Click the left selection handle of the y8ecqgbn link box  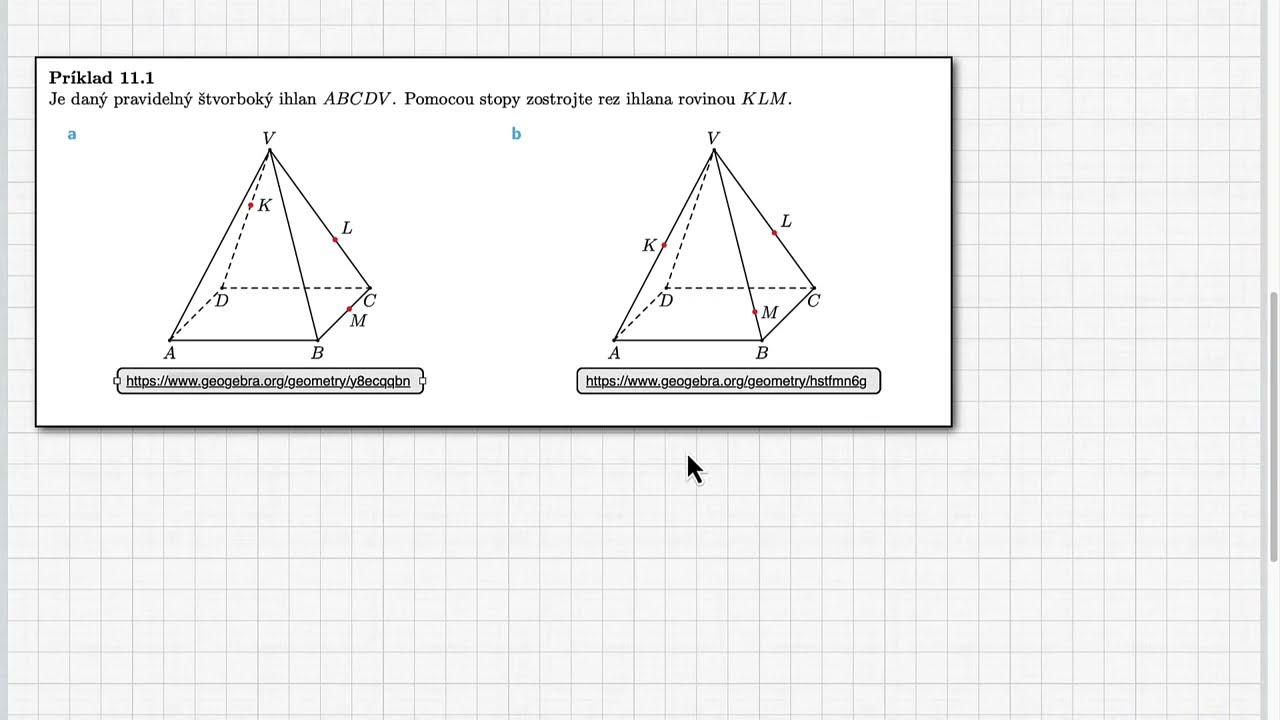click(118, 381)
